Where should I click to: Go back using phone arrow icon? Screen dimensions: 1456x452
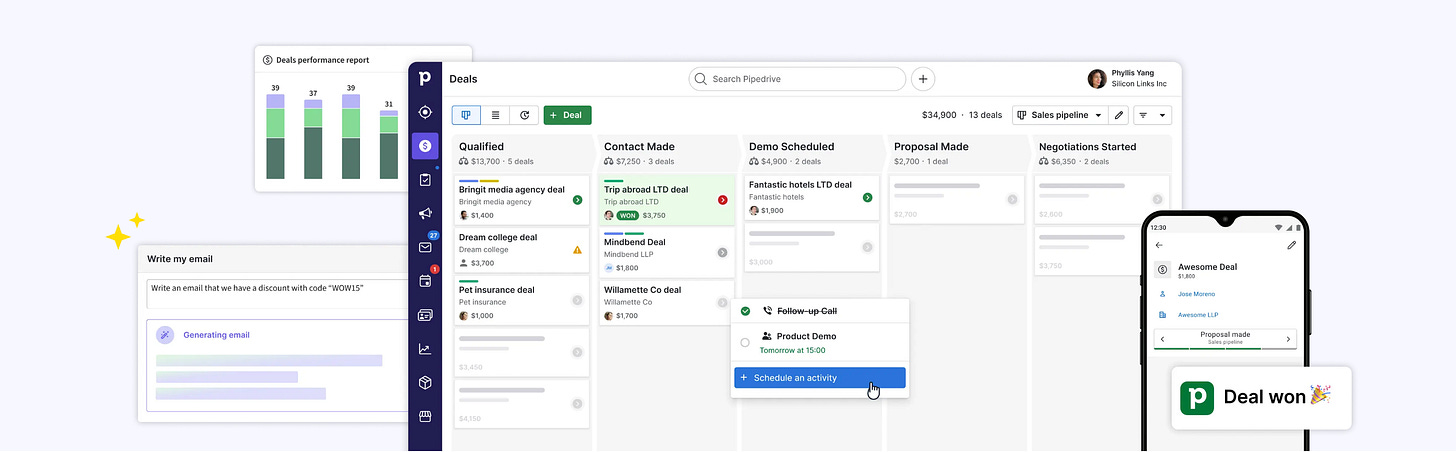(1159, 245)
